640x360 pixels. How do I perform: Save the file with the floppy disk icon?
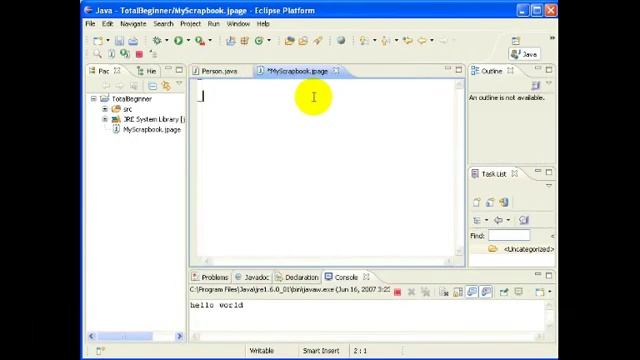point(119,41)
